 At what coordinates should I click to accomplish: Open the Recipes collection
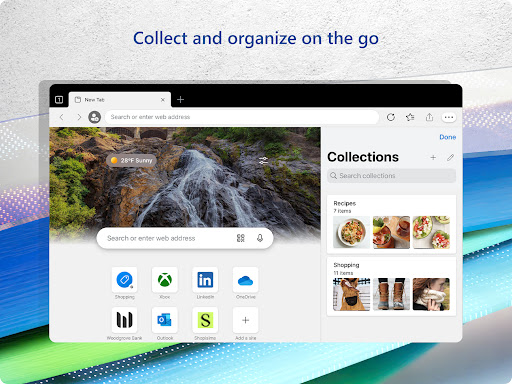pos(391,224)
